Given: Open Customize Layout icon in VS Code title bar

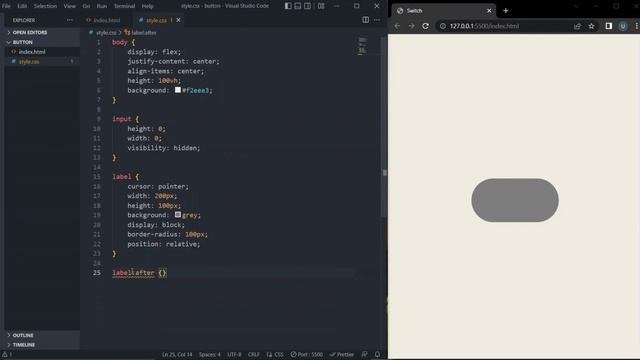Looking at the screenshot, I should tap(321, 6).
